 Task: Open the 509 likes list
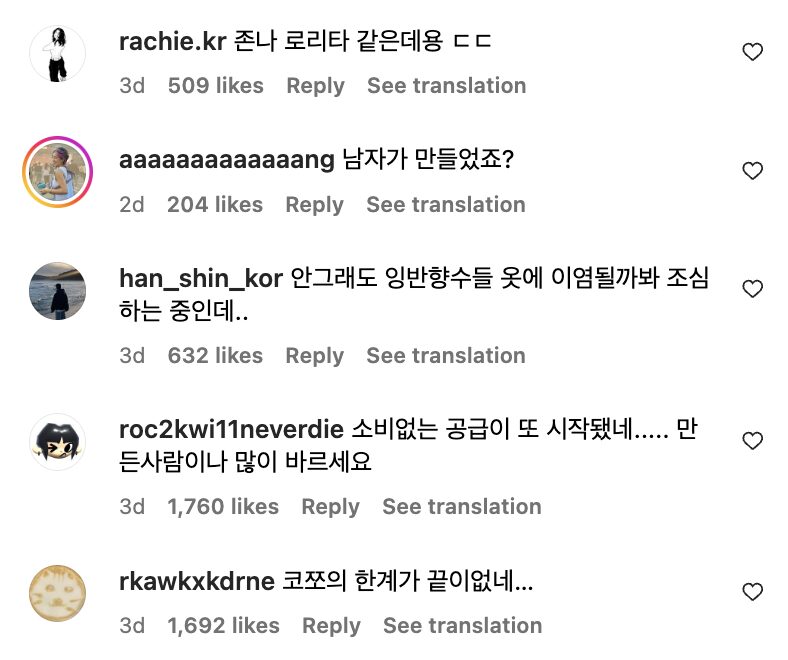click(x=215, y=86)
